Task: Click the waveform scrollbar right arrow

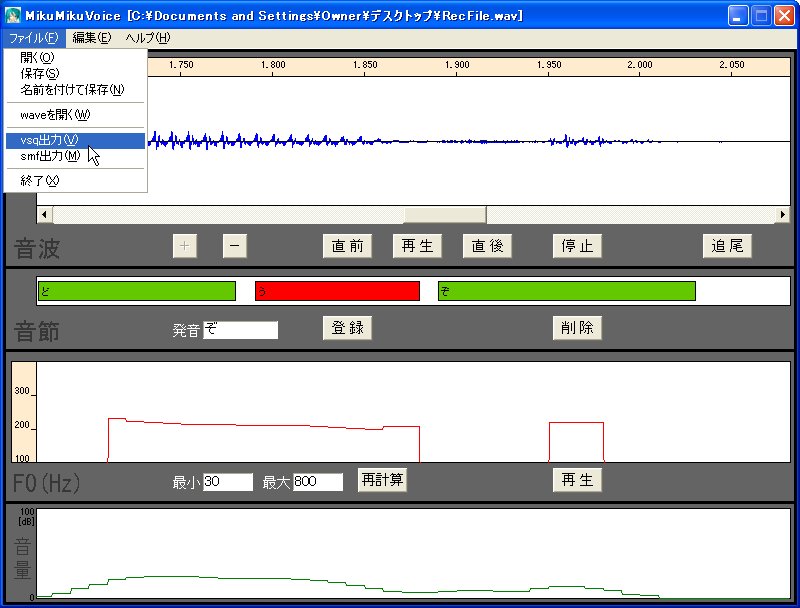Action: [x=782, y=215]
